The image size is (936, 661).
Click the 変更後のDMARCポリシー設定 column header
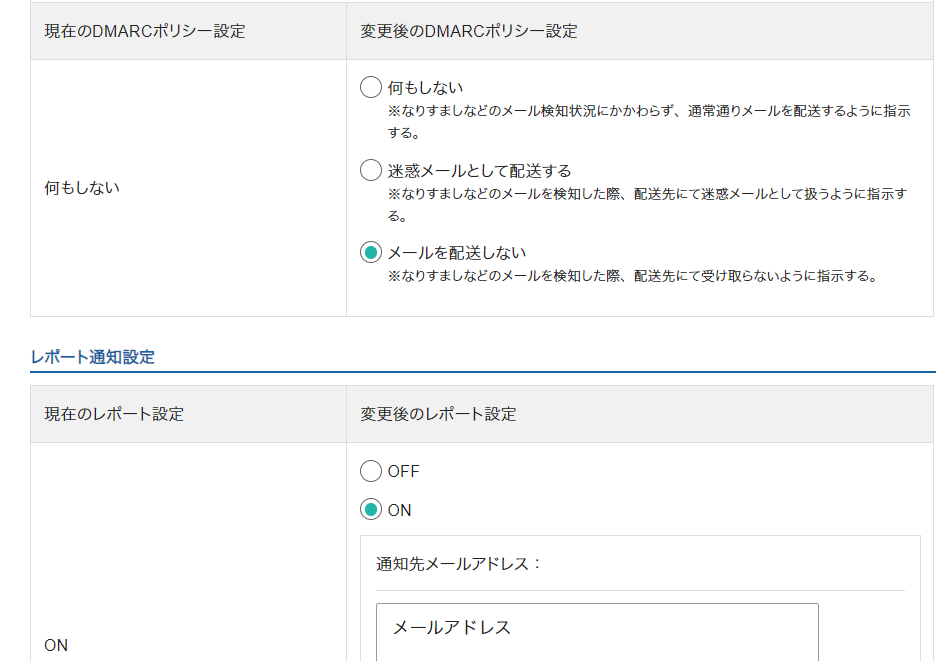tap(469, 31)
